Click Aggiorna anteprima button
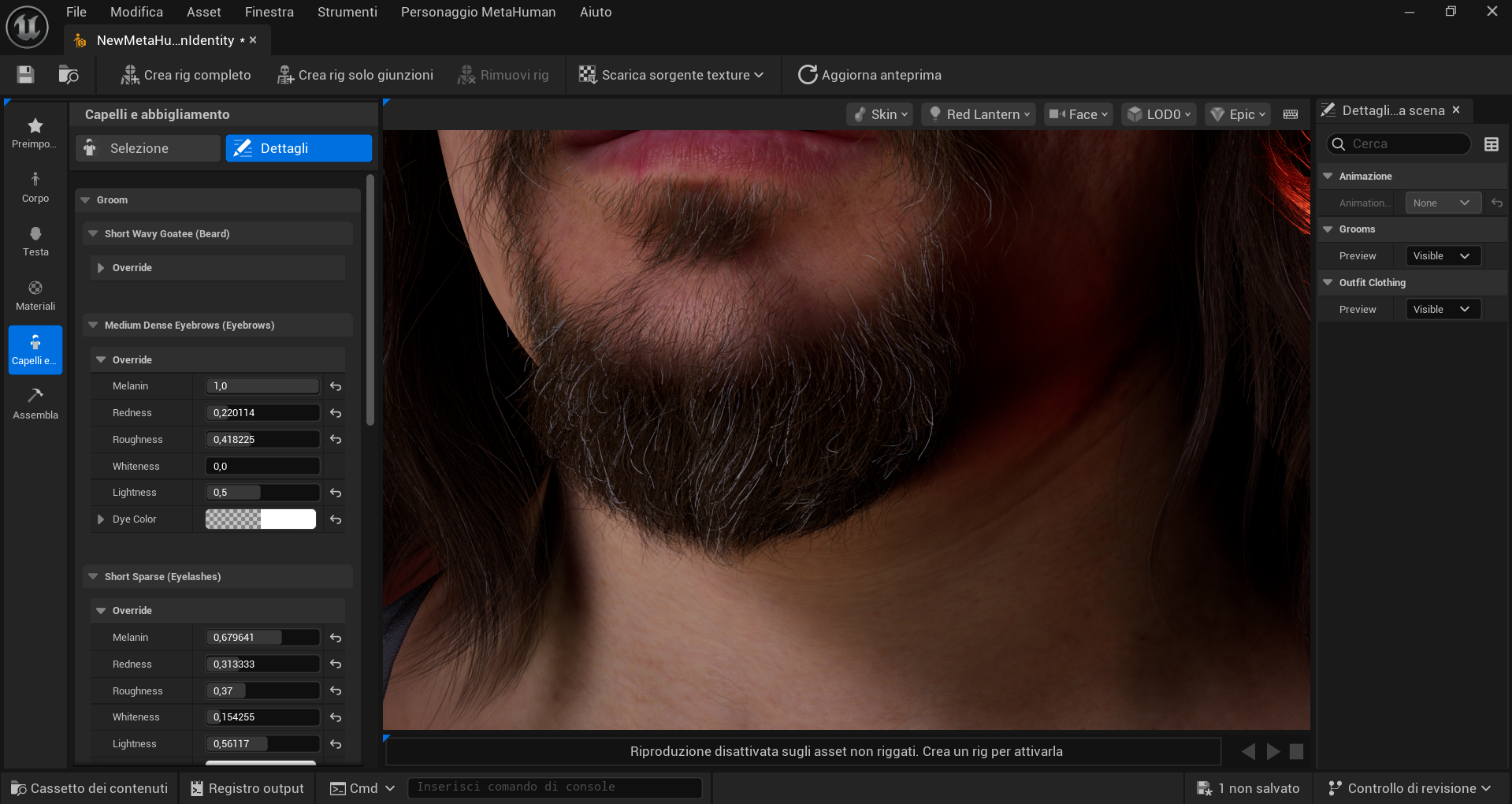1512x804 pixels. point(870,75)
